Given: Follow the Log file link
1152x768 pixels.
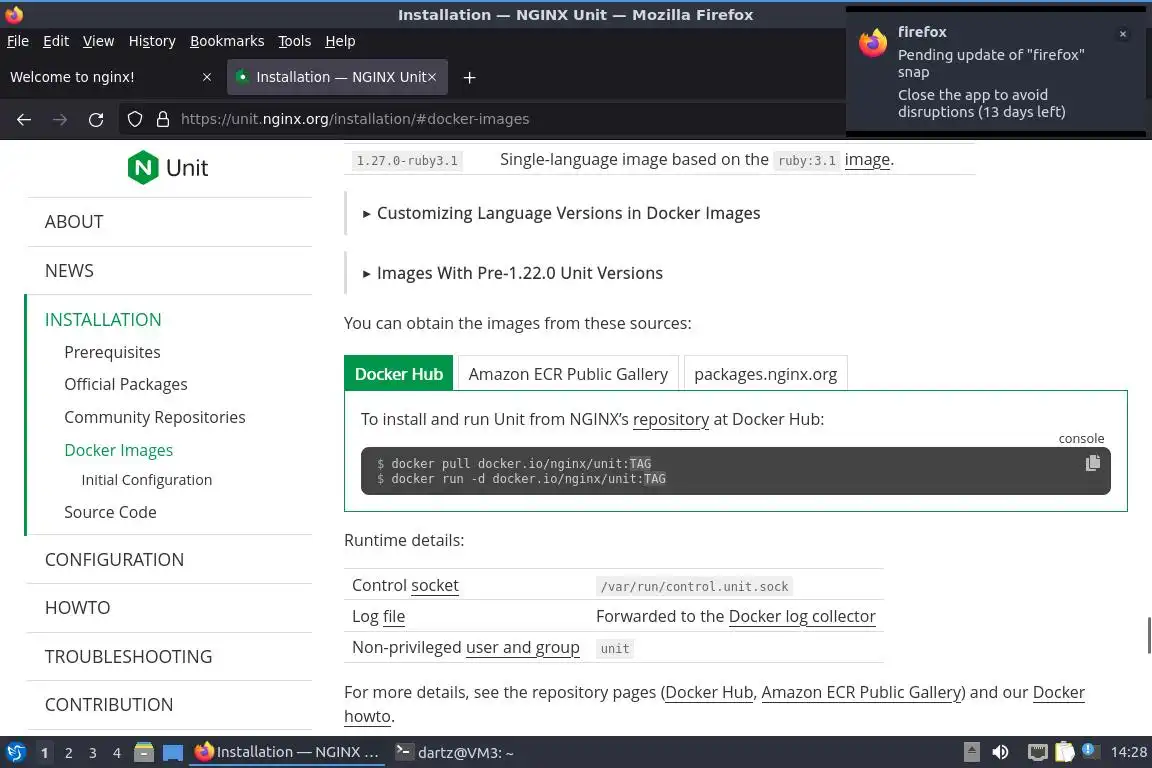Looking at the screenshot, I should coord(394,616).
